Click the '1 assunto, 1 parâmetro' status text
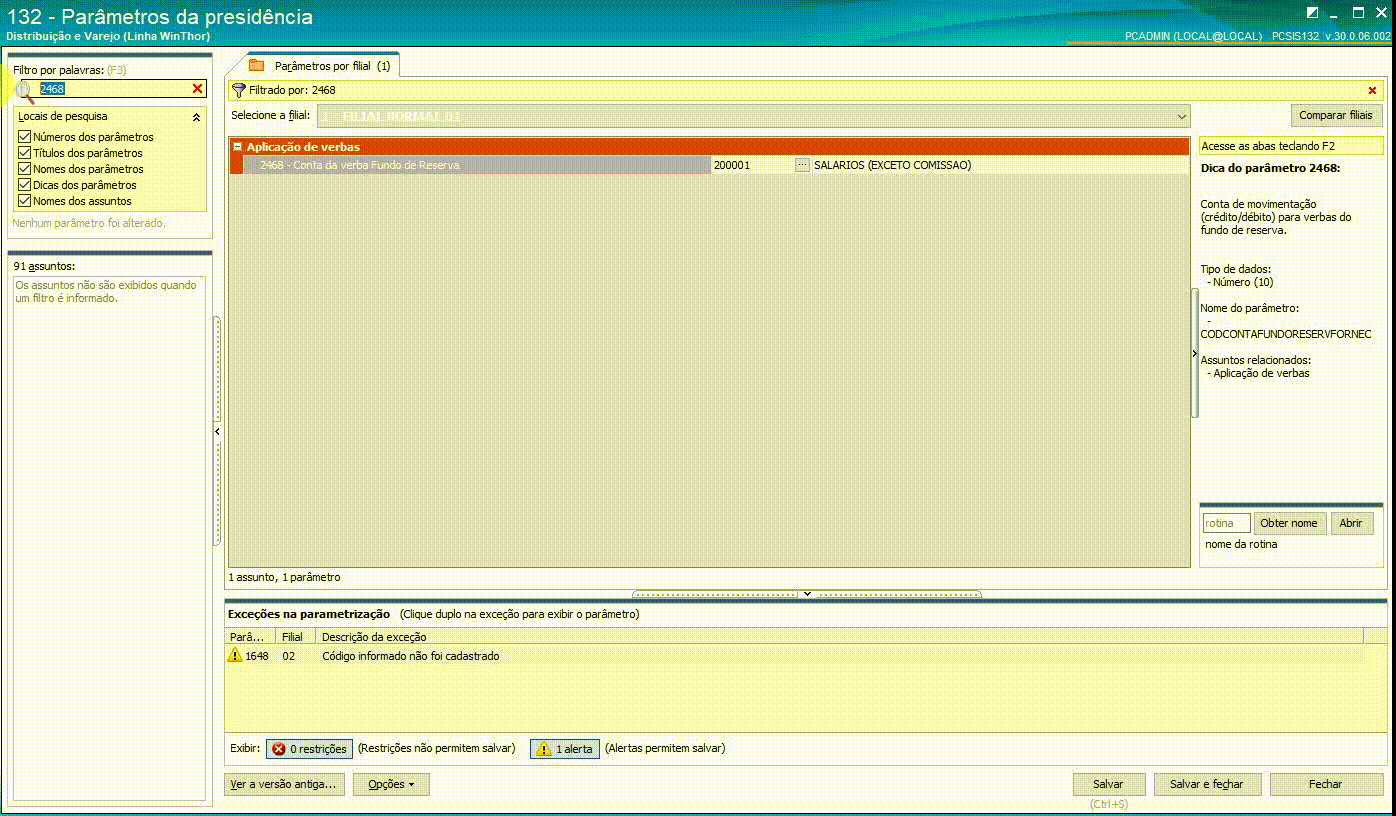 (x=284, y=577)
